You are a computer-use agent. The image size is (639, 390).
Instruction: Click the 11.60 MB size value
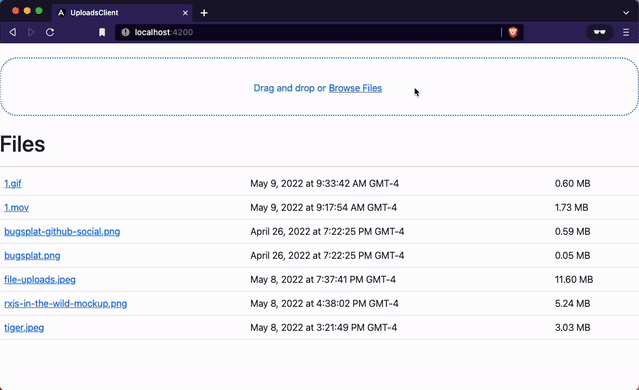click(574, 280)
